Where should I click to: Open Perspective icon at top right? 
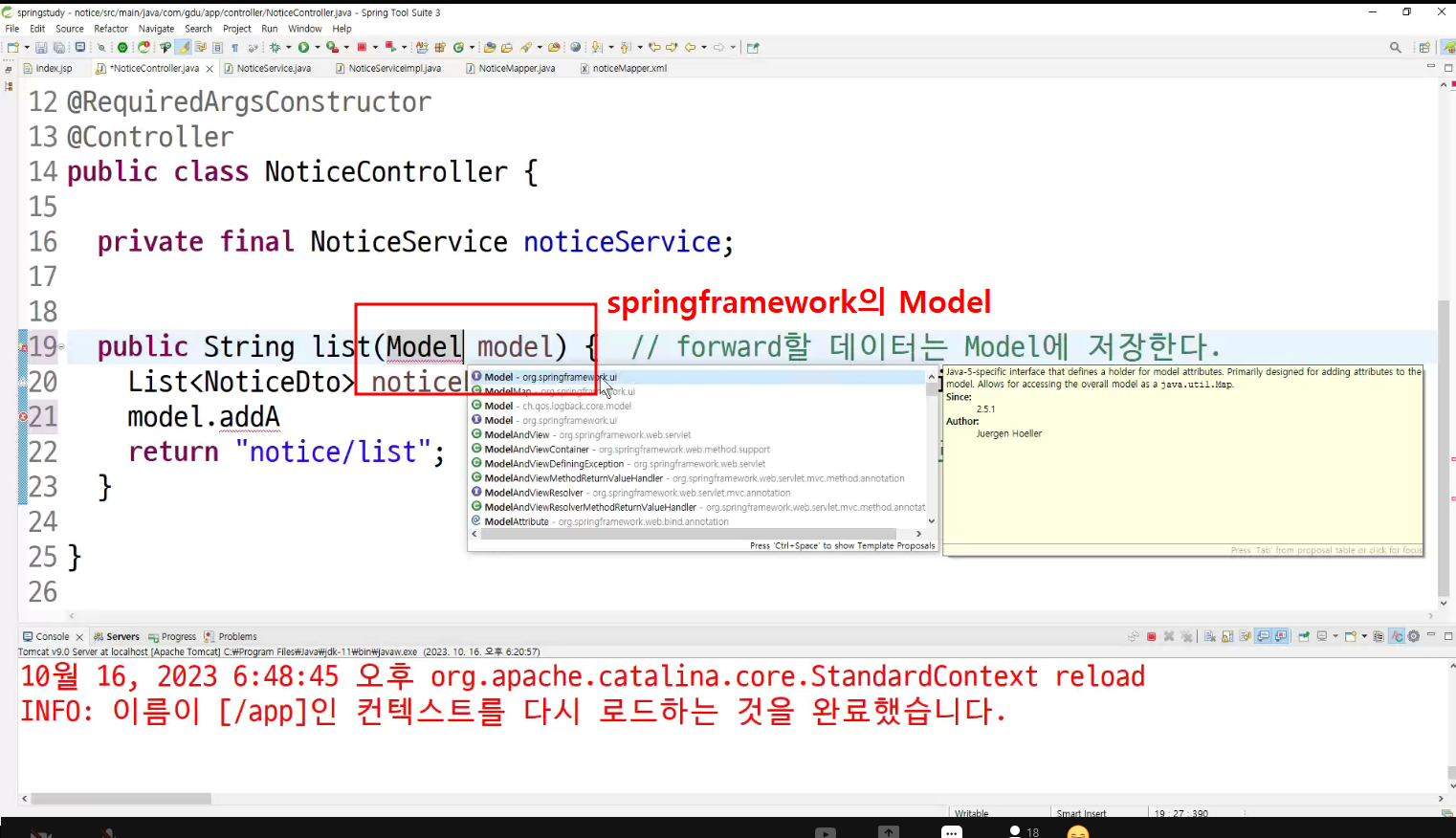pyautogui.click(x=1424, y=47)
